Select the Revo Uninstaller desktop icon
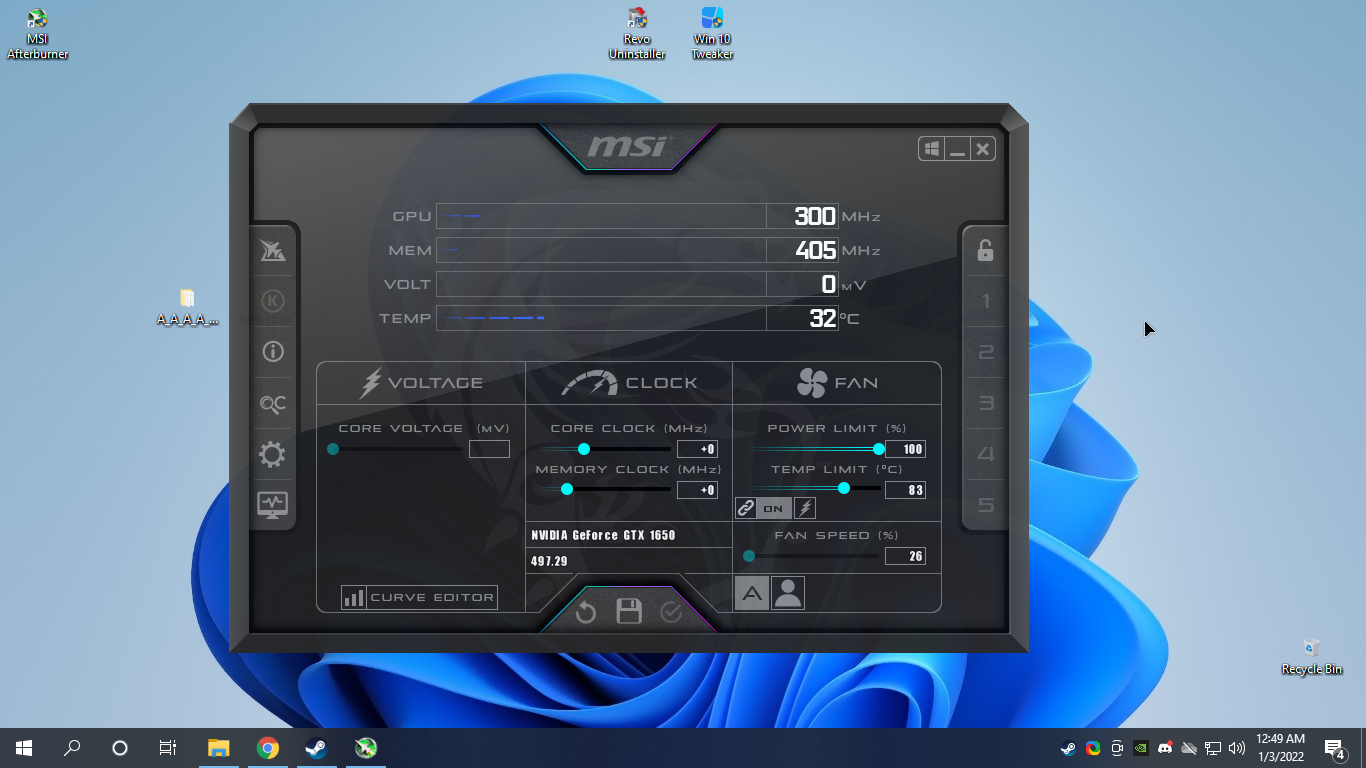1366x768 pixels. pyautogui.click(x=637, y=34)
